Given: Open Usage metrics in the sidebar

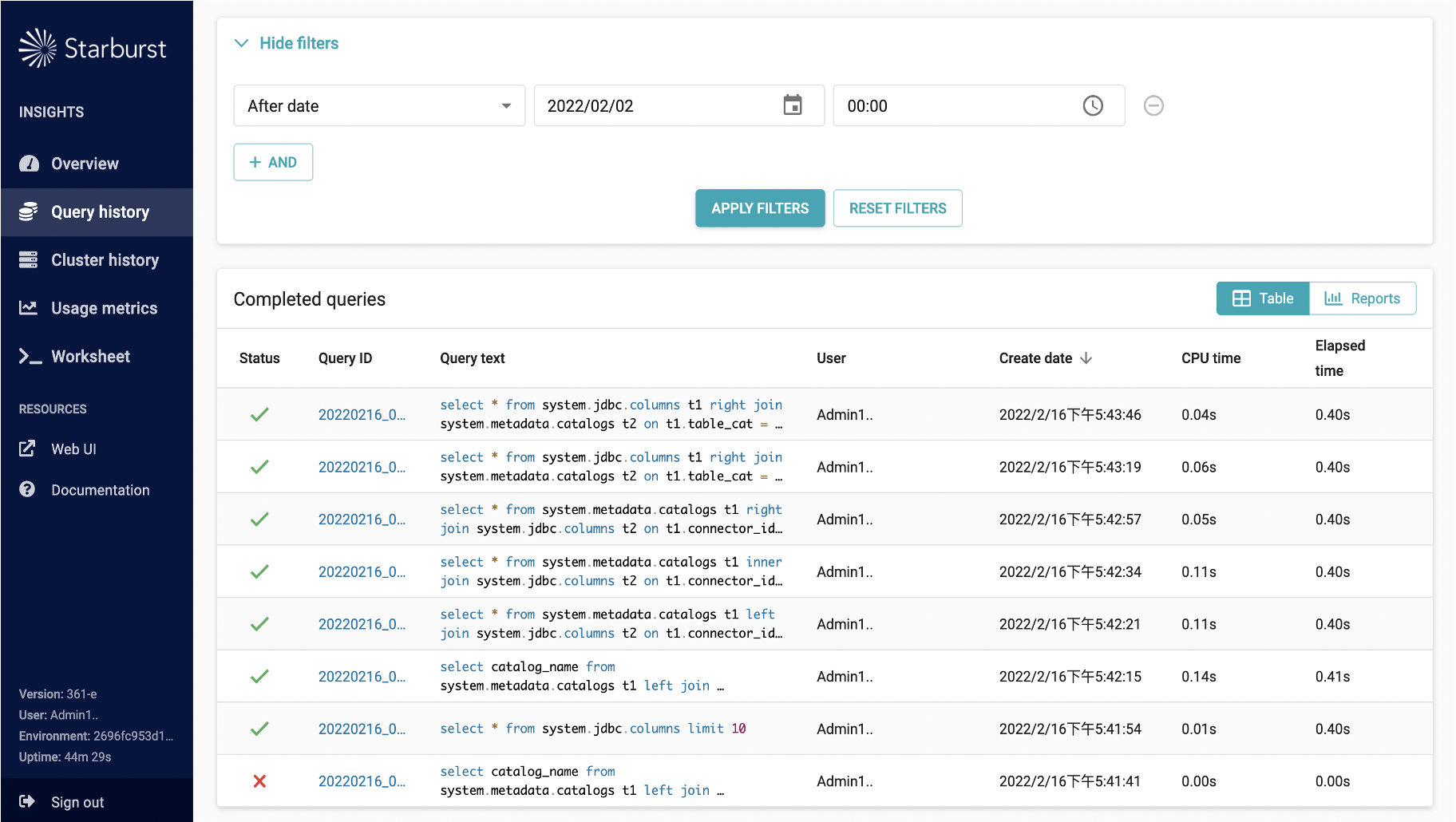Looking at the screenshot, I should click(97, 308).
